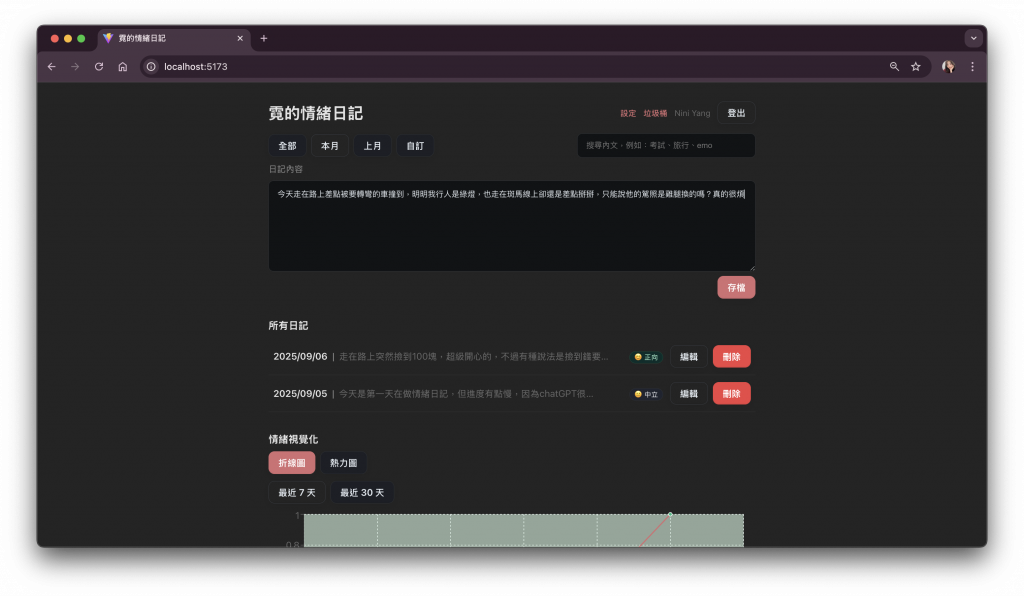Reload the current page

click(x=99, y=67)
